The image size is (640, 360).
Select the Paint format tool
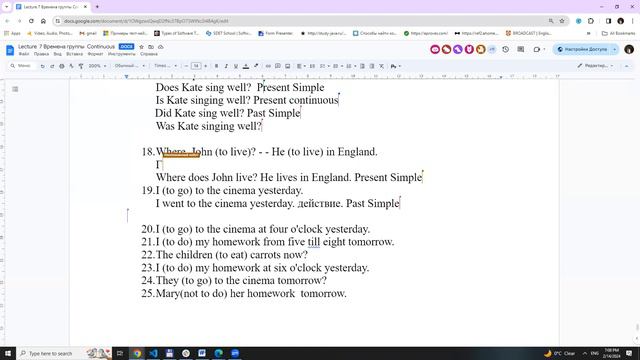[x=81, y=66]
